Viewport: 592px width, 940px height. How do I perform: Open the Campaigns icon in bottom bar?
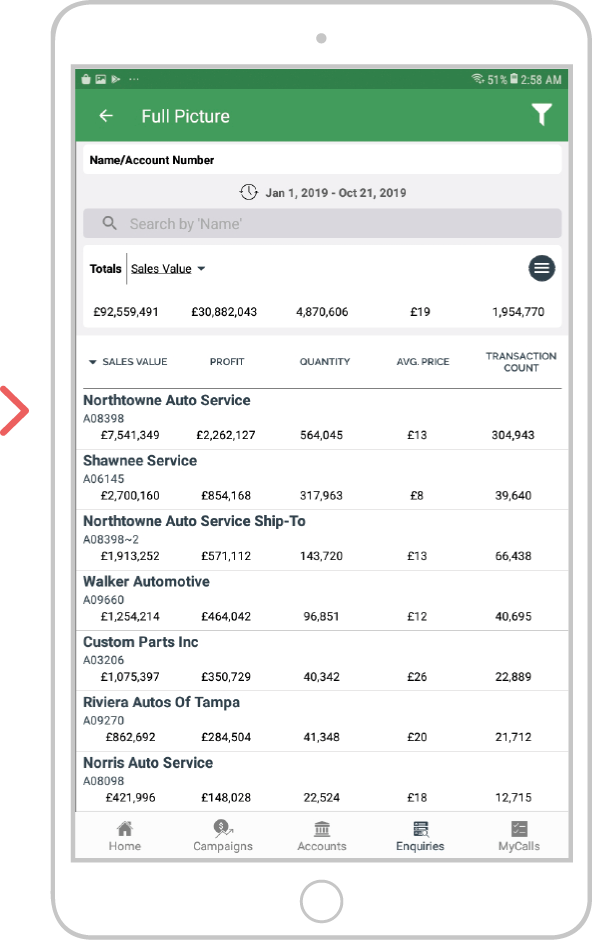click(x=223, y=828)
